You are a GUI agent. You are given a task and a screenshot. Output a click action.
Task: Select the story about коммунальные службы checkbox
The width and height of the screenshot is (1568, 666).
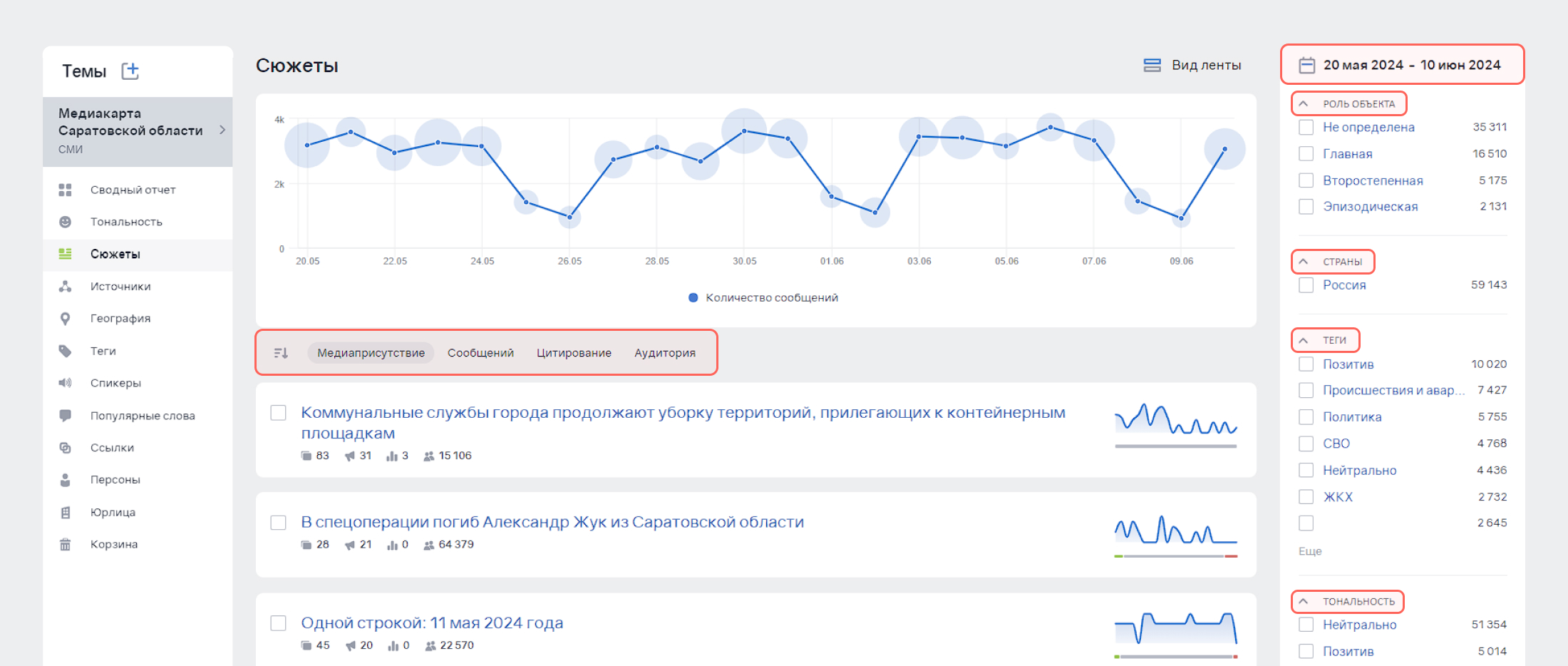click(x=278, y=413)
